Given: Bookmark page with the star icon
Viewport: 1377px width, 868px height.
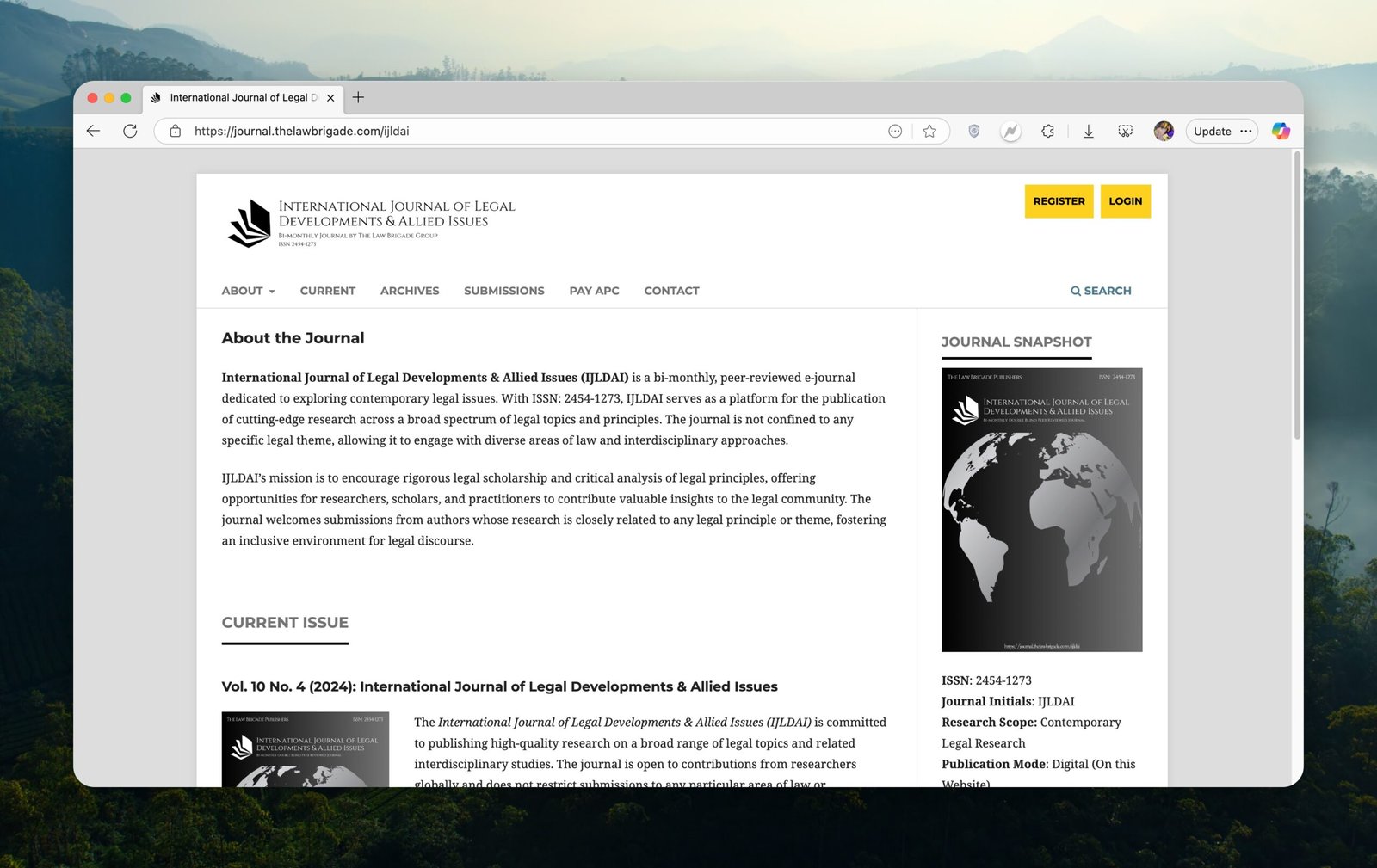Looking at the screenshot, I should 929,131.
